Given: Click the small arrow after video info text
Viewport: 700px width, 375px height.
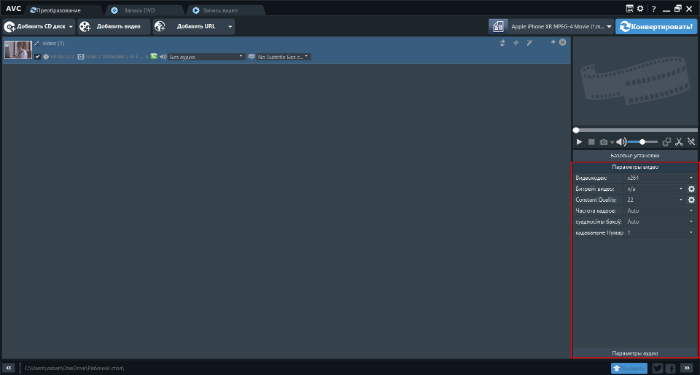Looking at the screenshot, I should [147, 57].
